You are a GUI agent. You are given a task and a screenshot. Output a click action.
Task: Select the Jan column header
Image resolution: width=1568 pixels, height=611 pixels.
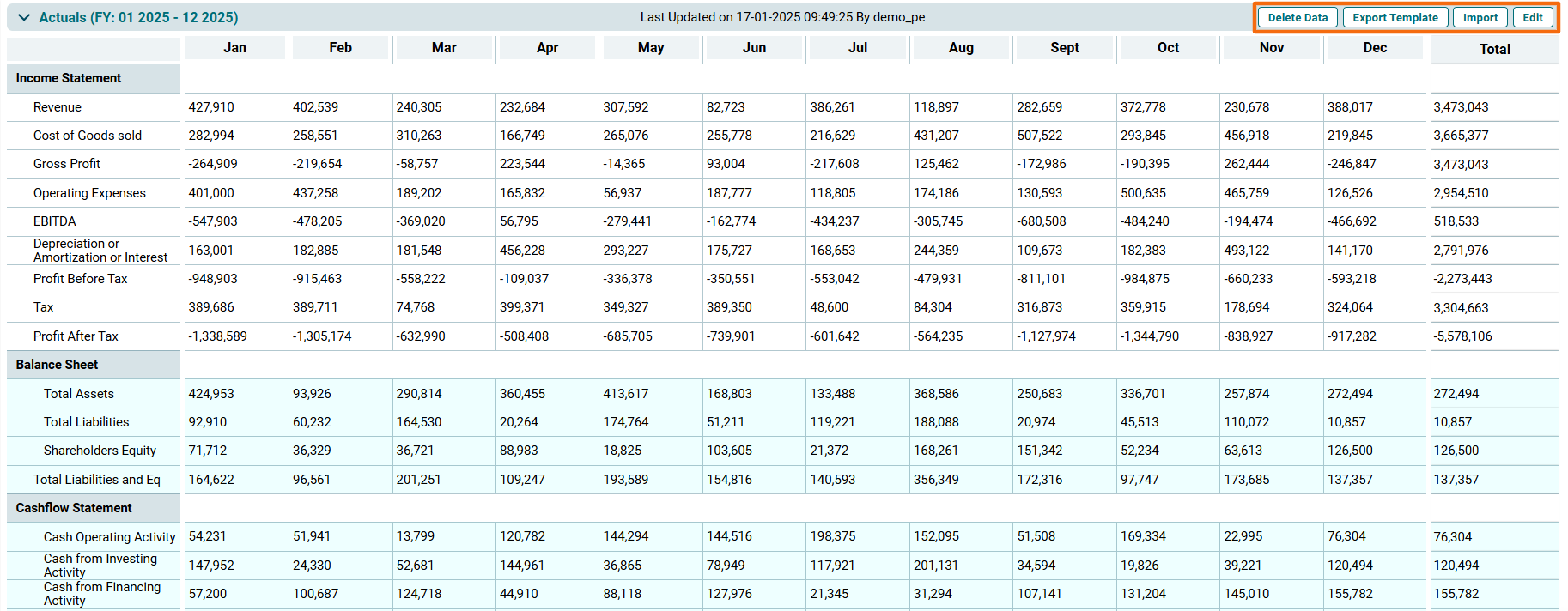tap(234, 48)
